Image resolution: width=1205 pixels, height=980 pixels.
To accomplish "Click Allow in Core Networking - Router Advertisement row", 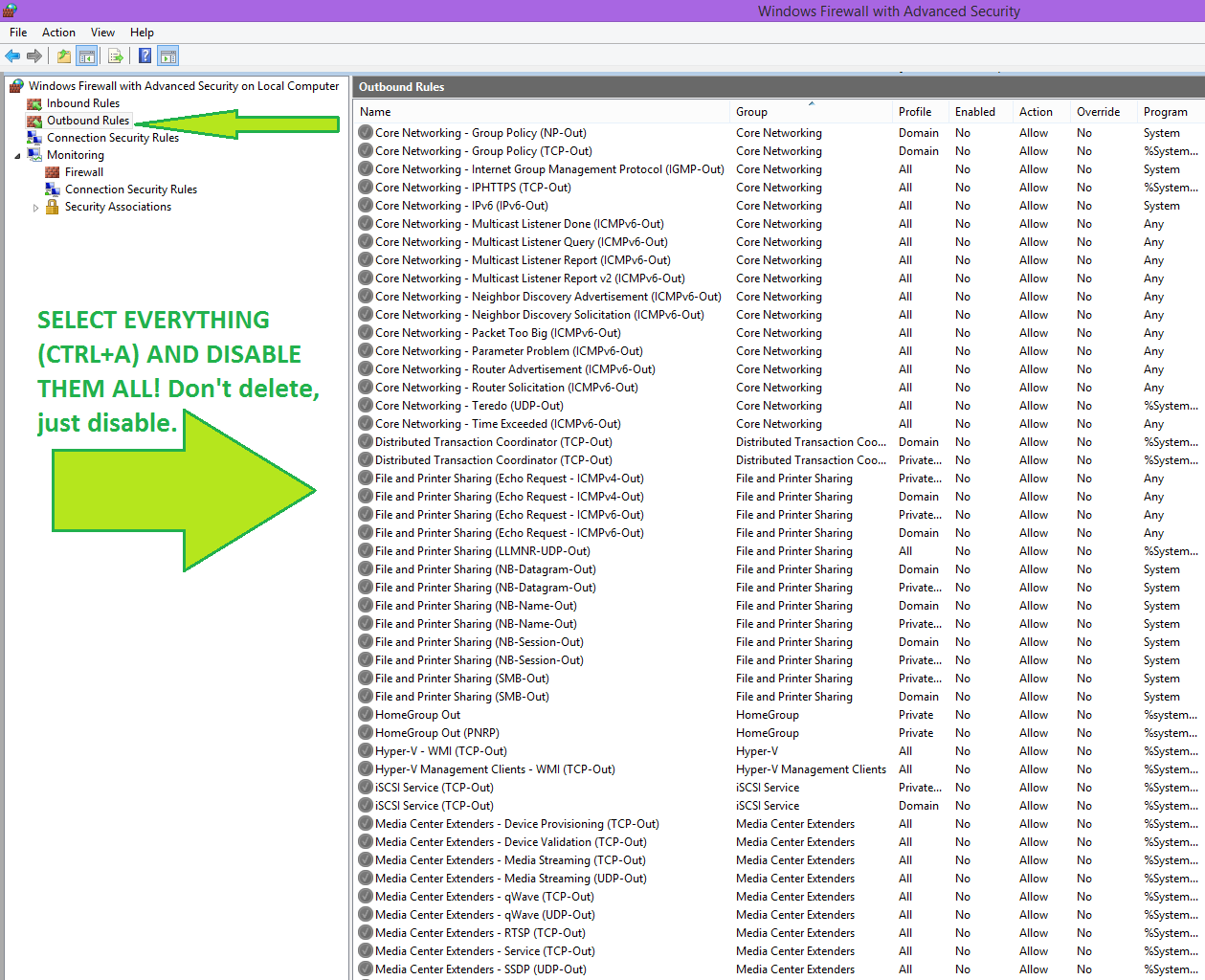I will 1034,369.
